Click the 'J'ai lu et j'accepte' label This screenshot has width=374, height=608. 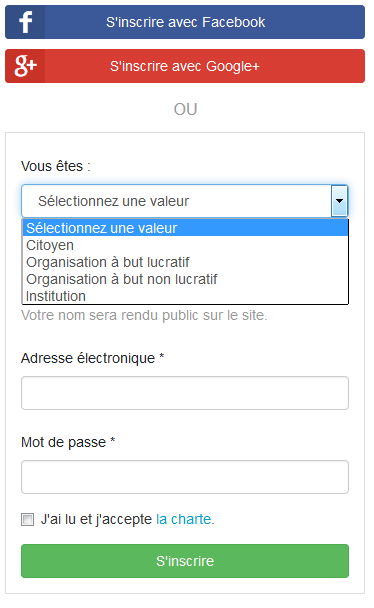pos(97,519)
